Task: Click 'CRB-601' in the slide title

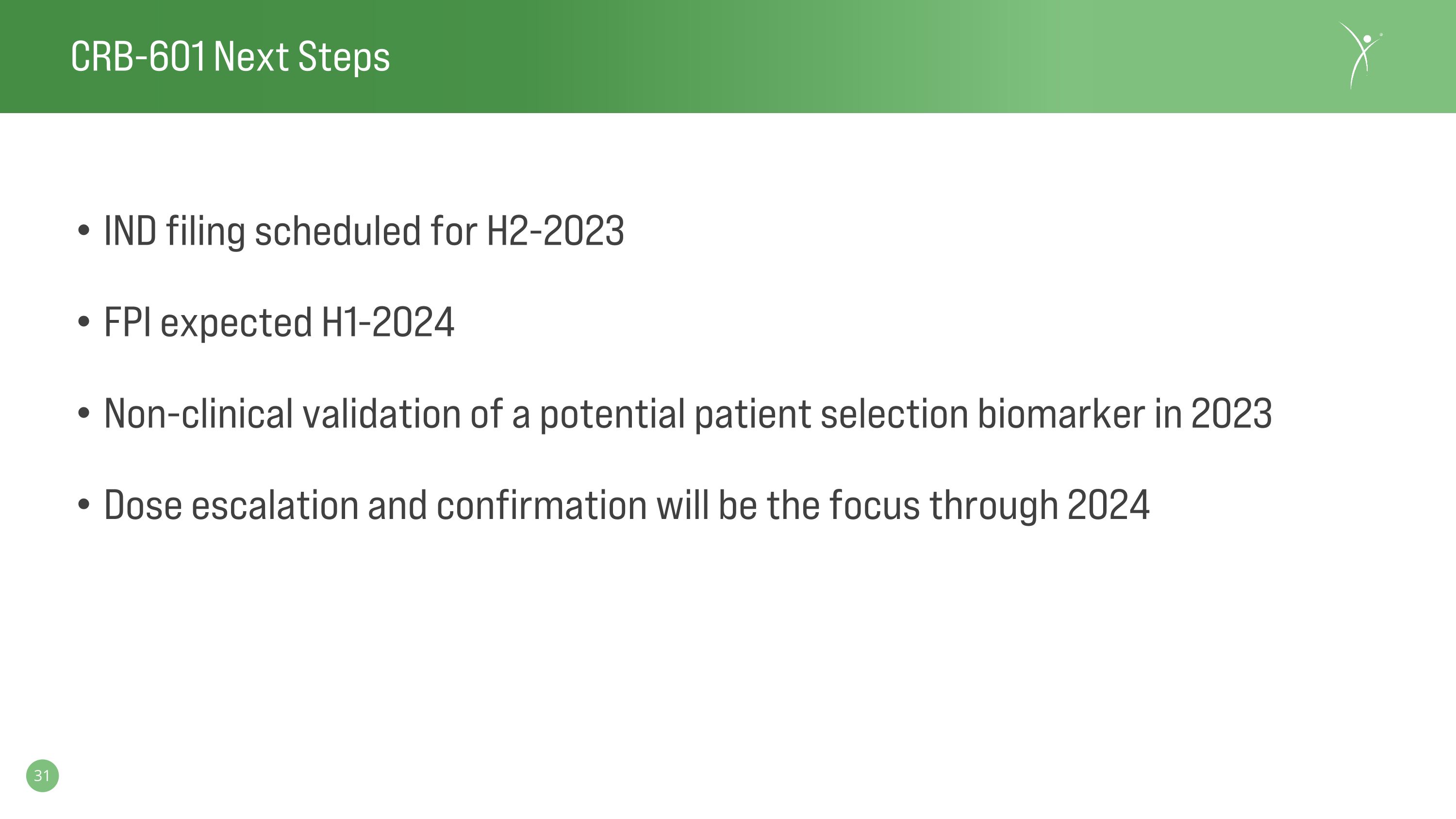Action: (138, 56)
